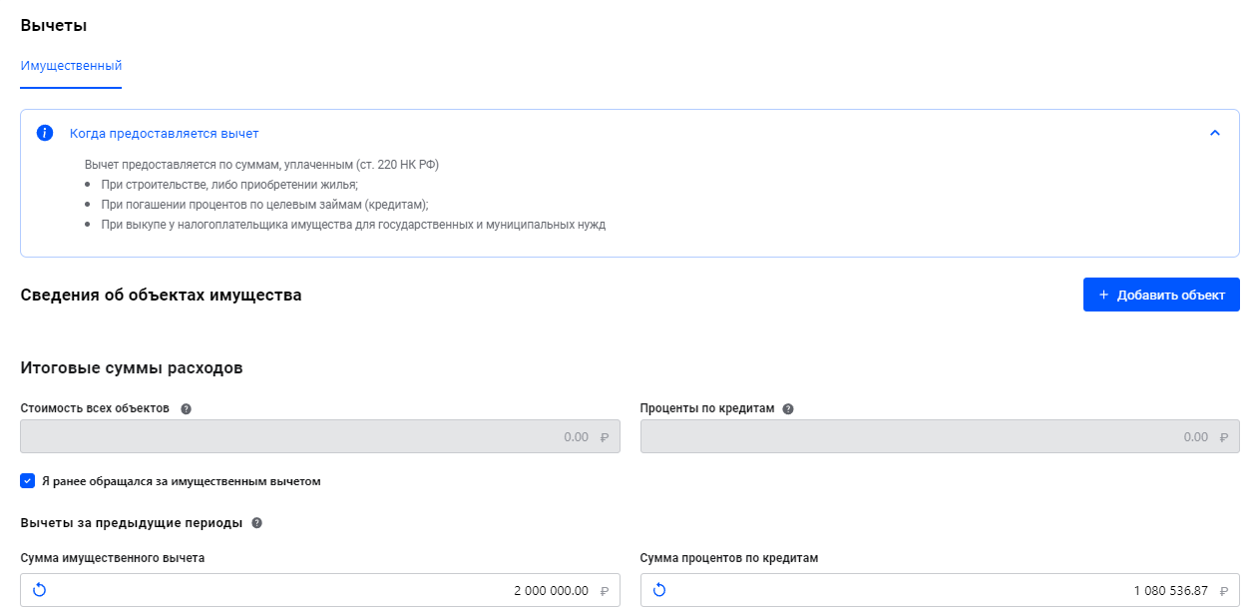Uncheck 'Я ранее обращался за имущественным вычетом' checkbox
The width and height of the screenshot is (1255, 616).
click(28, 481)
